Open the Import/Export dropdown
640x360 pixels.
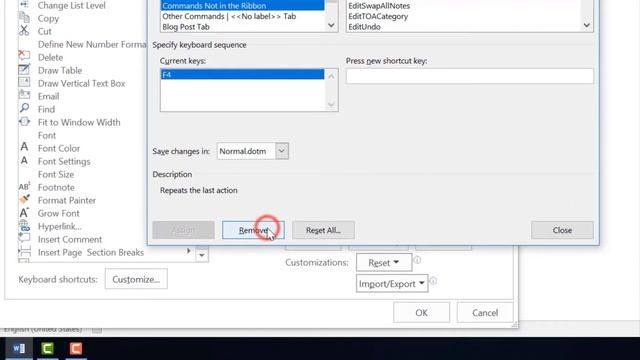pos(392,284)
